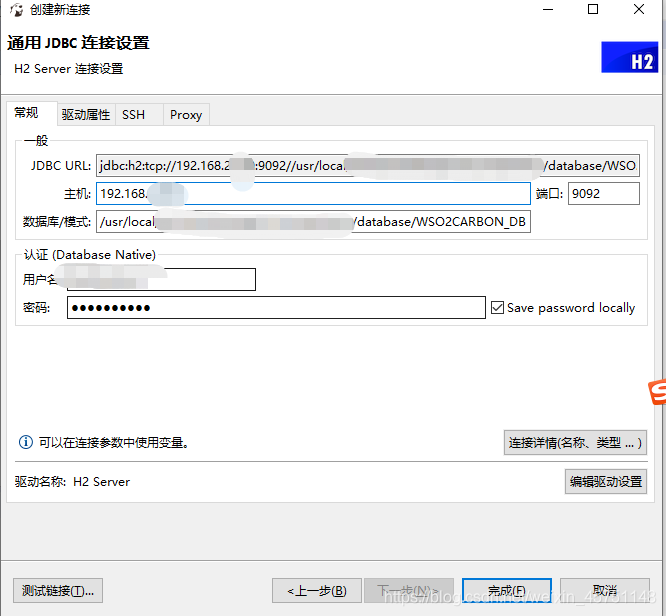Click the JDBC URL field
This screenshot has height=616, width=666.
click(x=367, y=165)
